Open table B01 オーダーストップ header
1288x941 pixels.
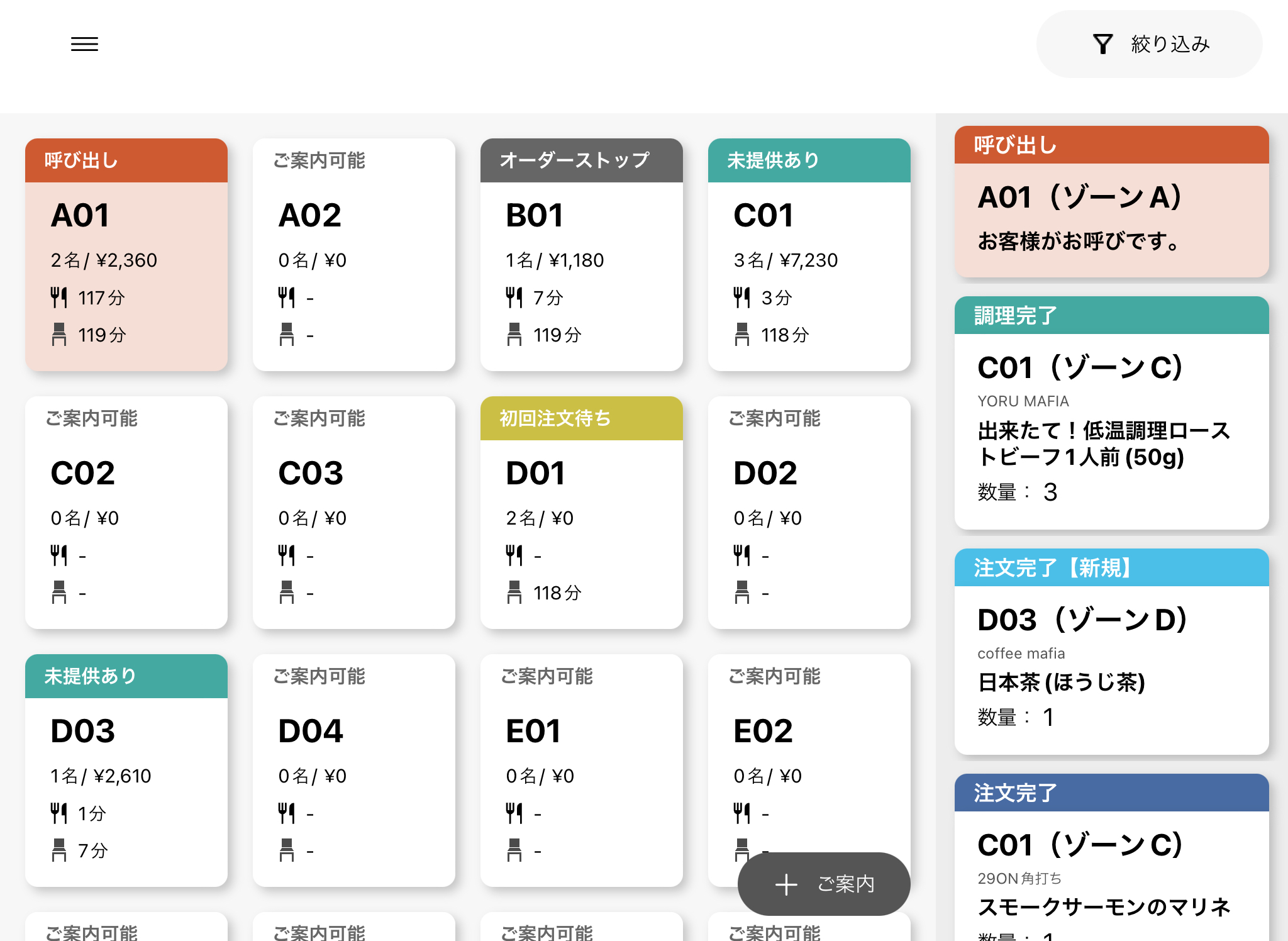pyautogui.click(x=581, y=161)
